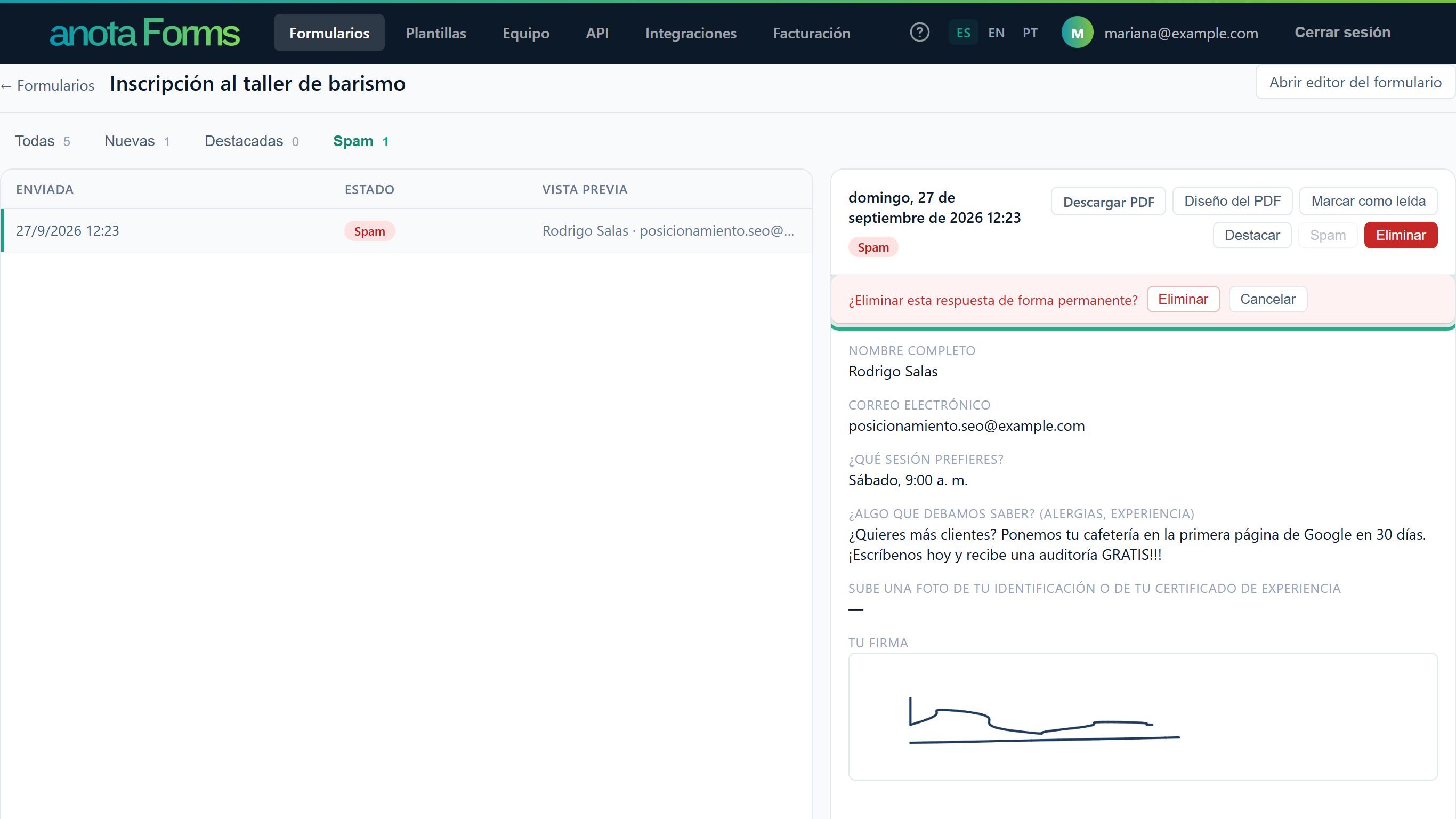Click the Spam badge in the table row
1456x819 pixels.
pos(370,231)
